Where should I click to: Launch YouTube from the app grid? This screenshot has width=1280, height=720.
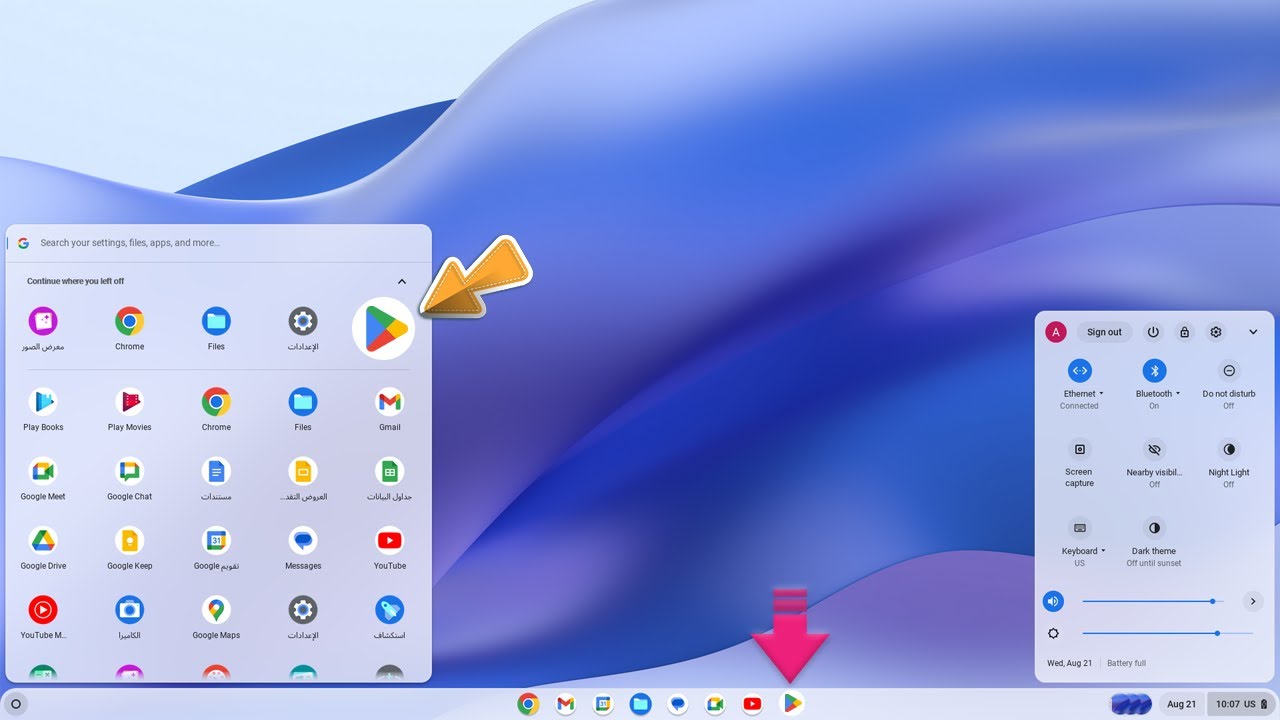[x=390, y=541]
